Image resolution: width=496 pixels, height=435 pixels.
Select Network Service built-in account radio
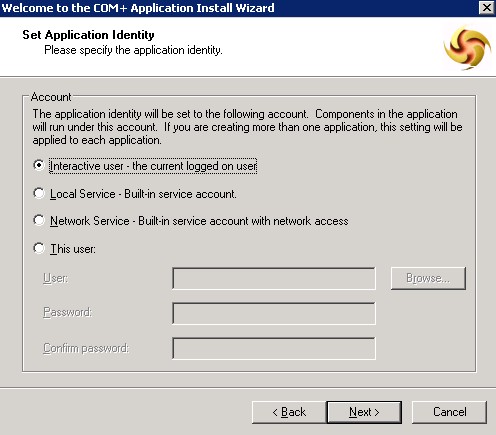pyautogui.click(x=39, y=220)
